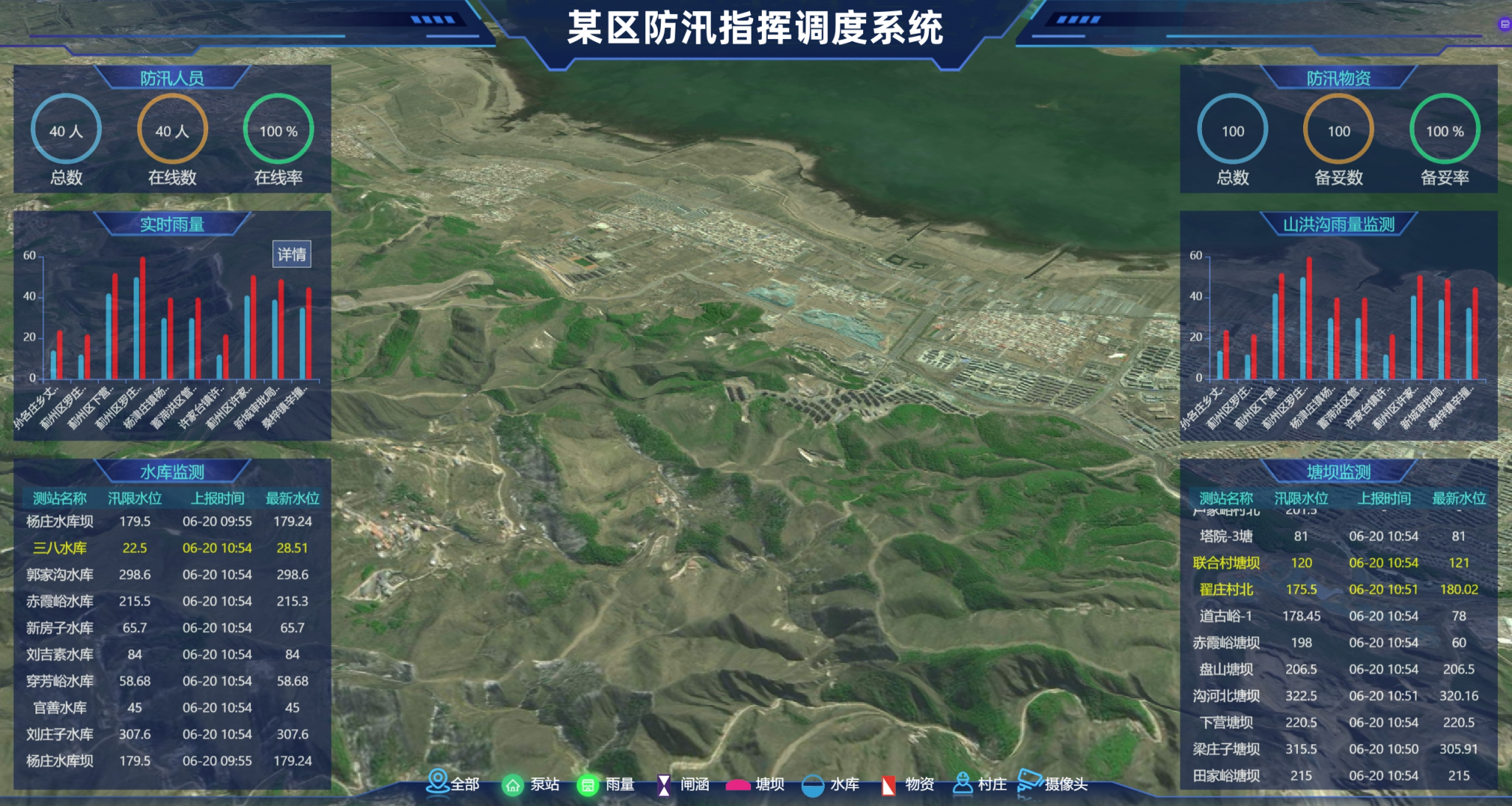Select the 田家峪塘坝 row name
The height and width of the screenshot is (806, 1512).
(1226, 775)
